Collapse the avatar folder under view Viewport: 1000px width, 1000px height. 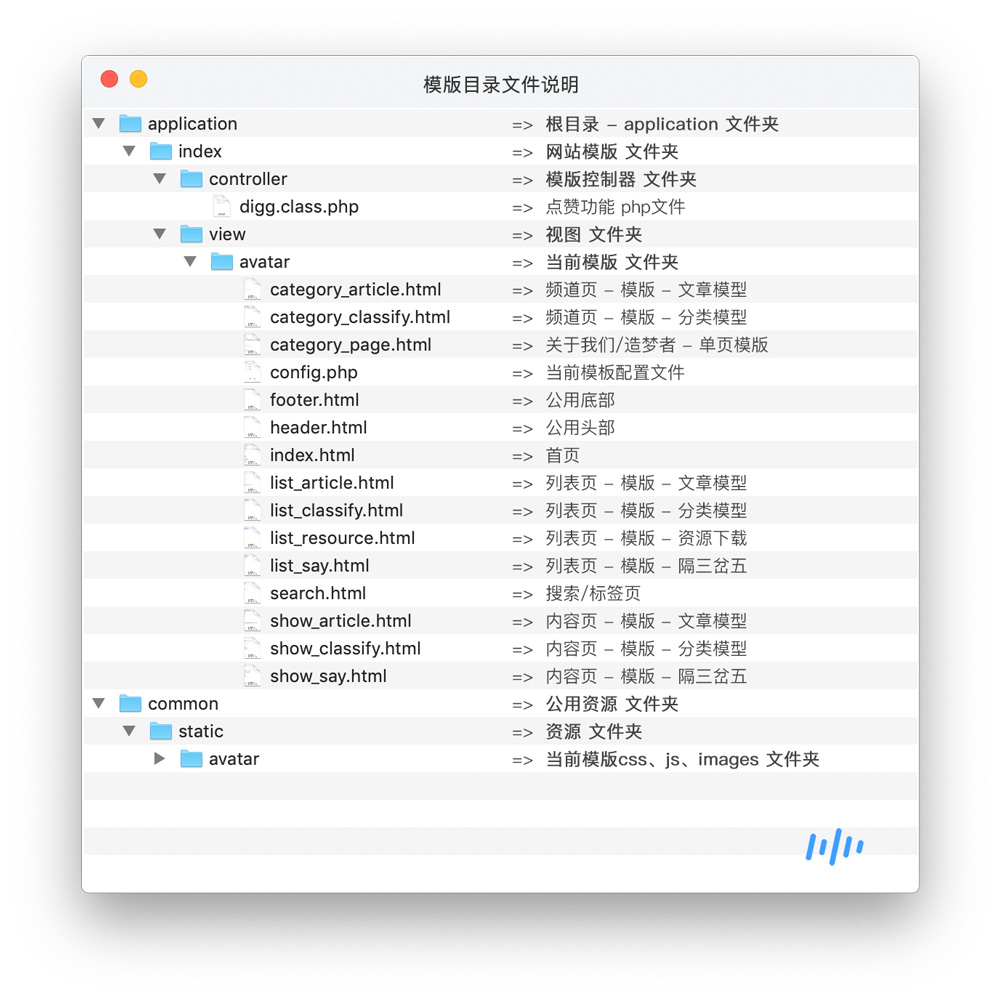(x=190, y=261)
